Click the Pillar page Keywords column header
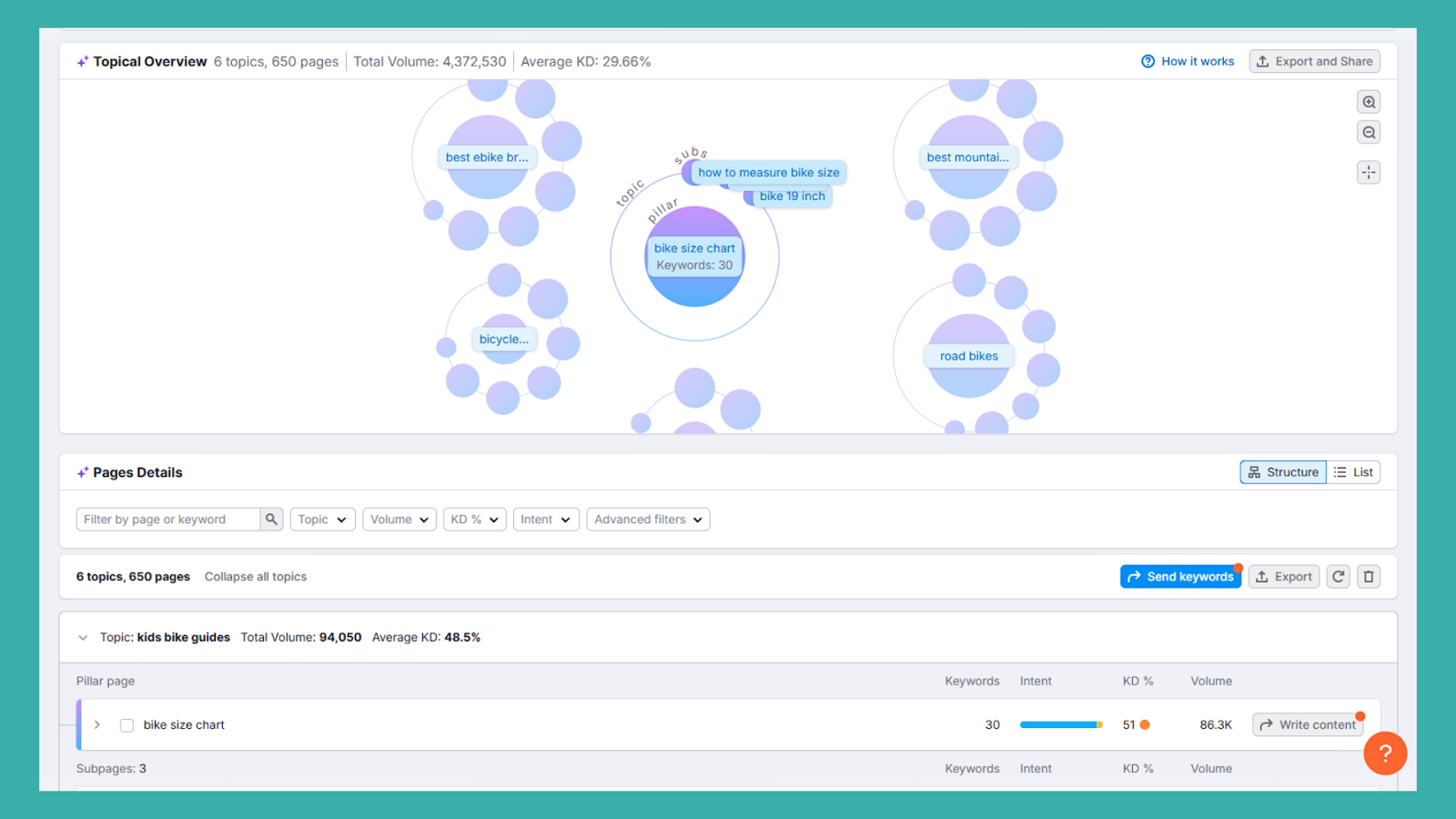The image size is (1456, 819). [972, 681]
